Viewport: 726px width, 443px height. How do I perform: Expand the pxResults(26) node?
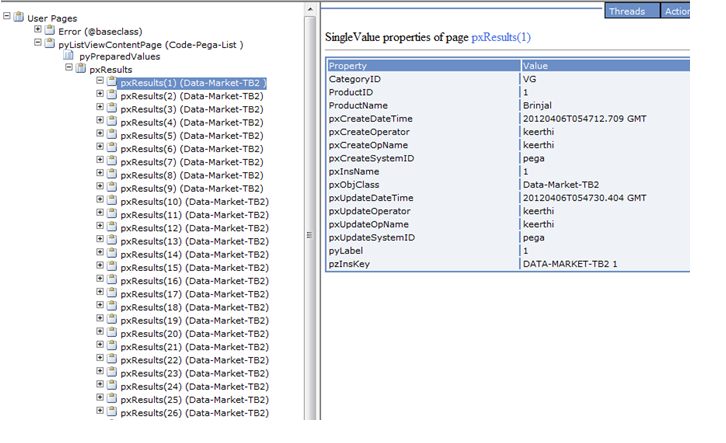[x=100, y=411]
